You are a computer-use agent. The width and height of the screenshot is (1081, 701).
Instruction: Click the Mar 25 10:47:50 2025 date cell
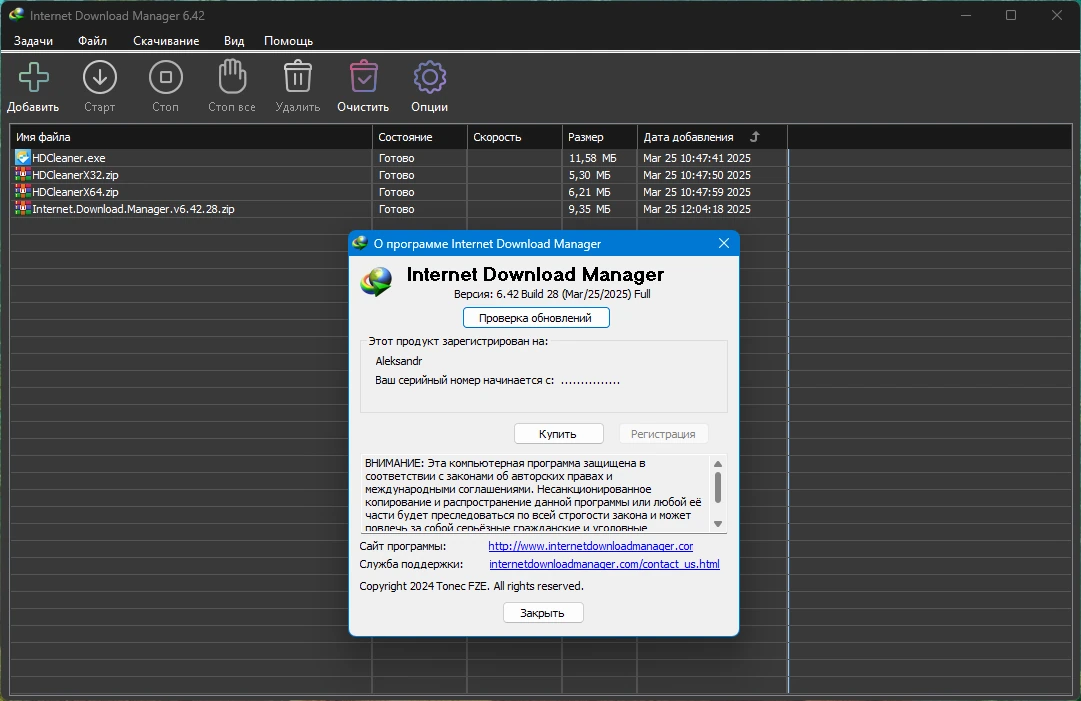[x=696, y=175]
